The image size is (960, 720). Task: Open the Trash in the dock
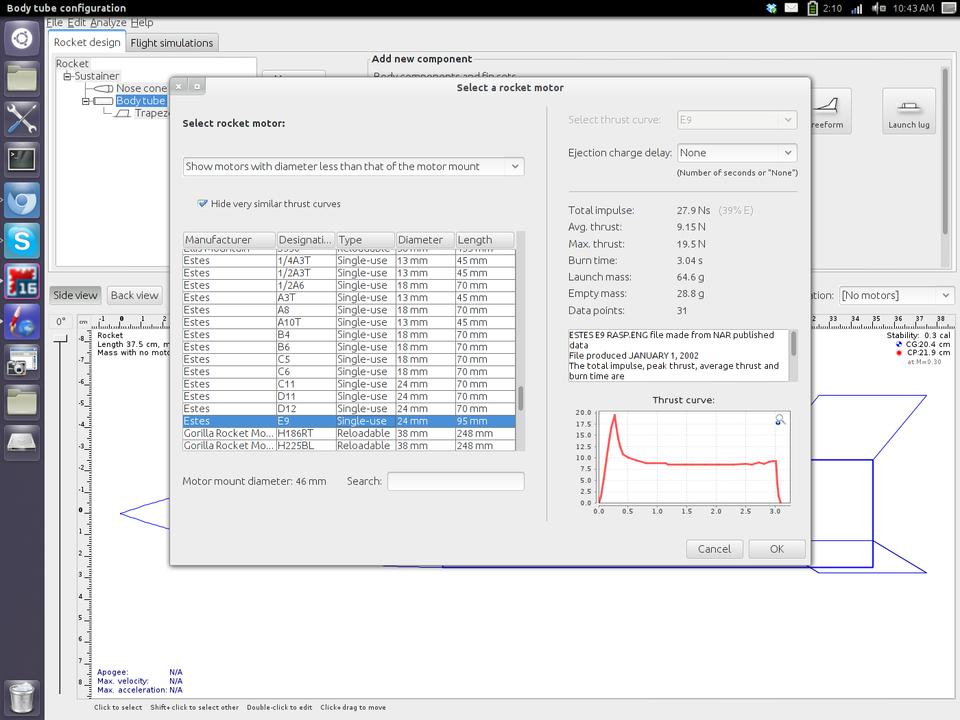point(22,694)
